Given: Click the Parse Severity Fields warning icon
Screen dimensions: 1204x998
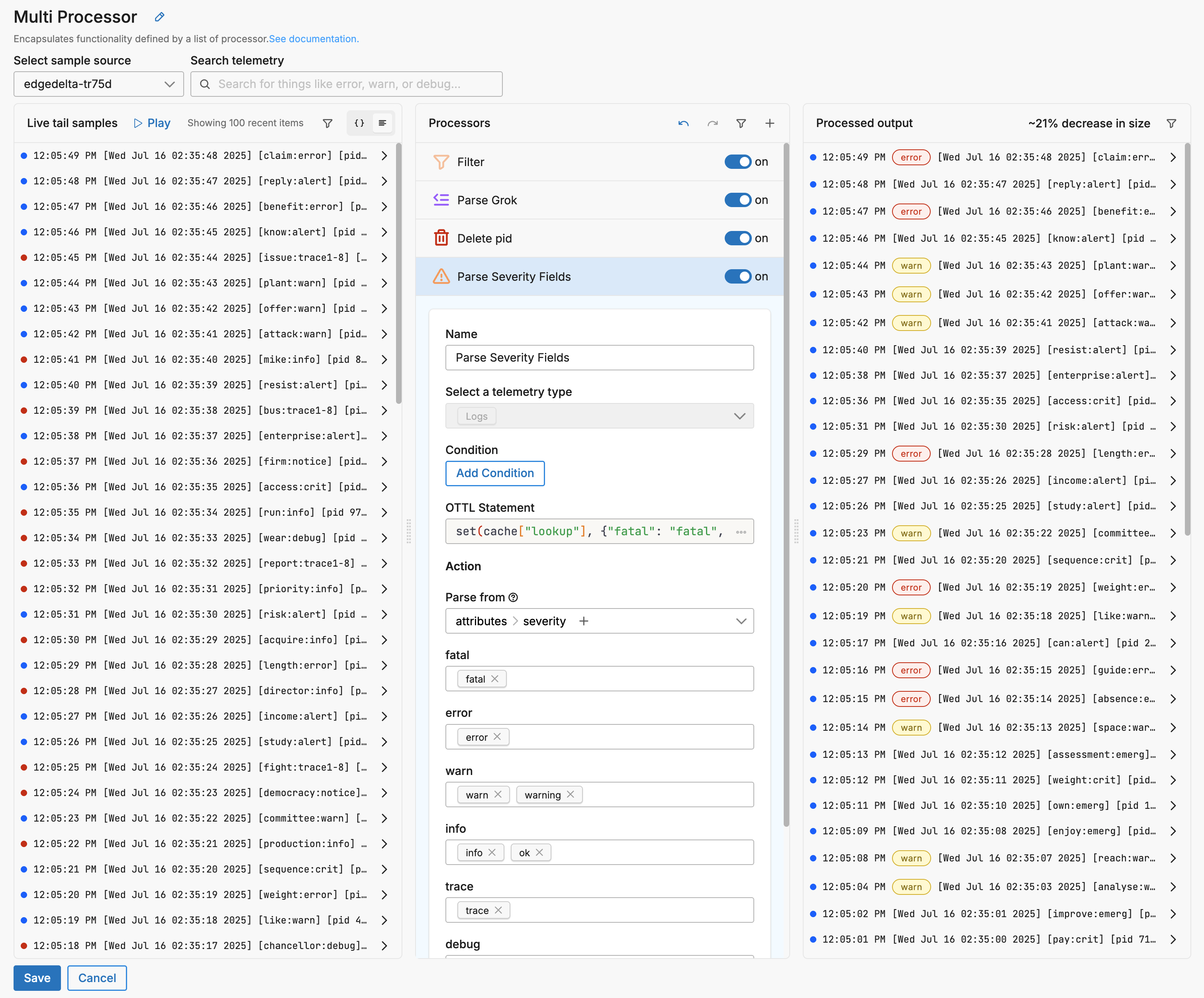Looking at the screenshot, I should click(441, 276).
